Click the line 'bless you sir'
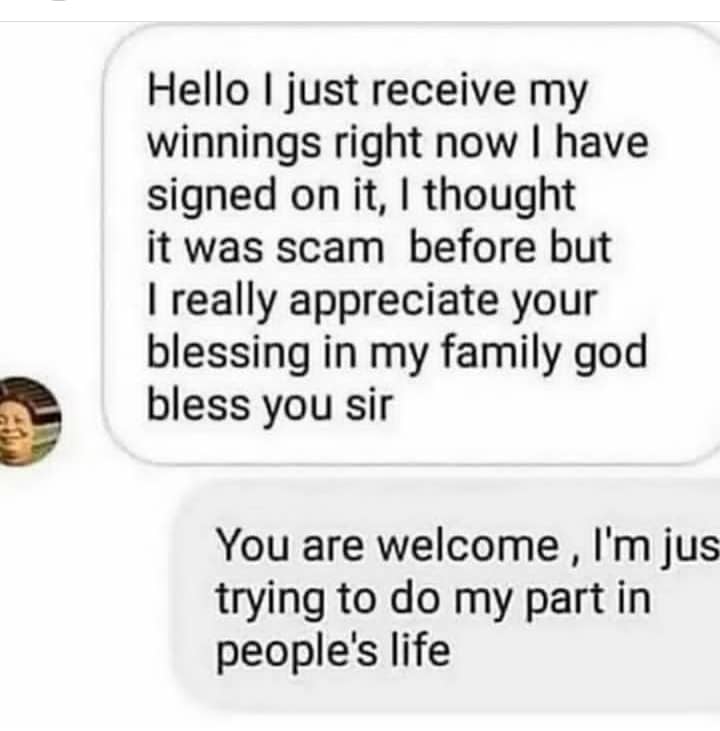 pyautogui.click(x=270, y=405)
